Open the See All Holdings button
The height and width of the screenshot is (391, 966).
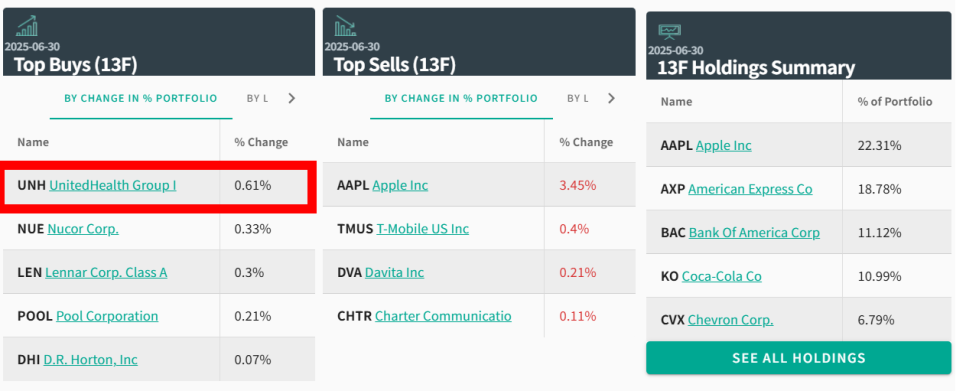[798, 358]
